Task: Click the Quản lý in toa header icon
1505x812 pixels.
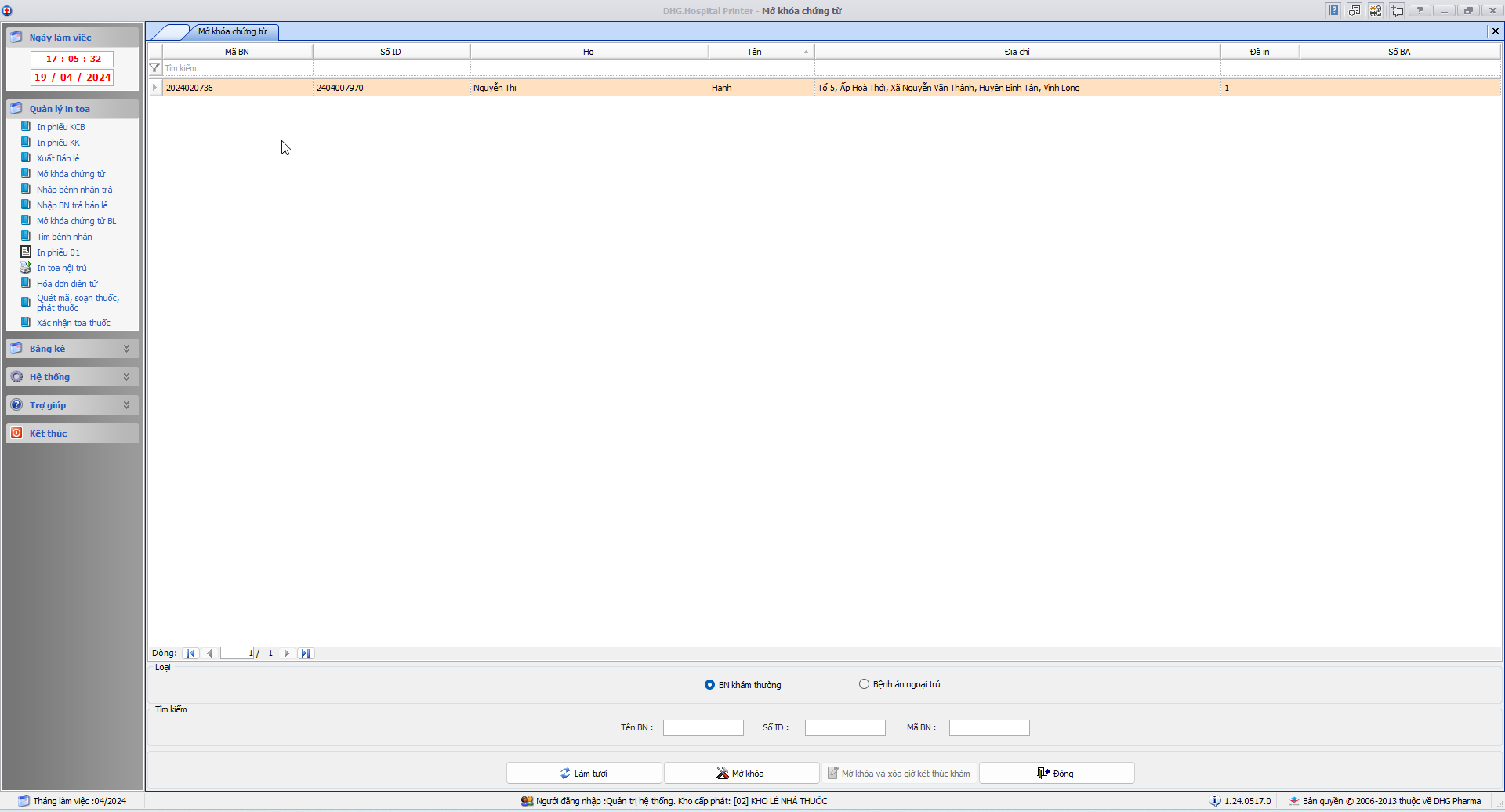Action: (x=16, y=108)
